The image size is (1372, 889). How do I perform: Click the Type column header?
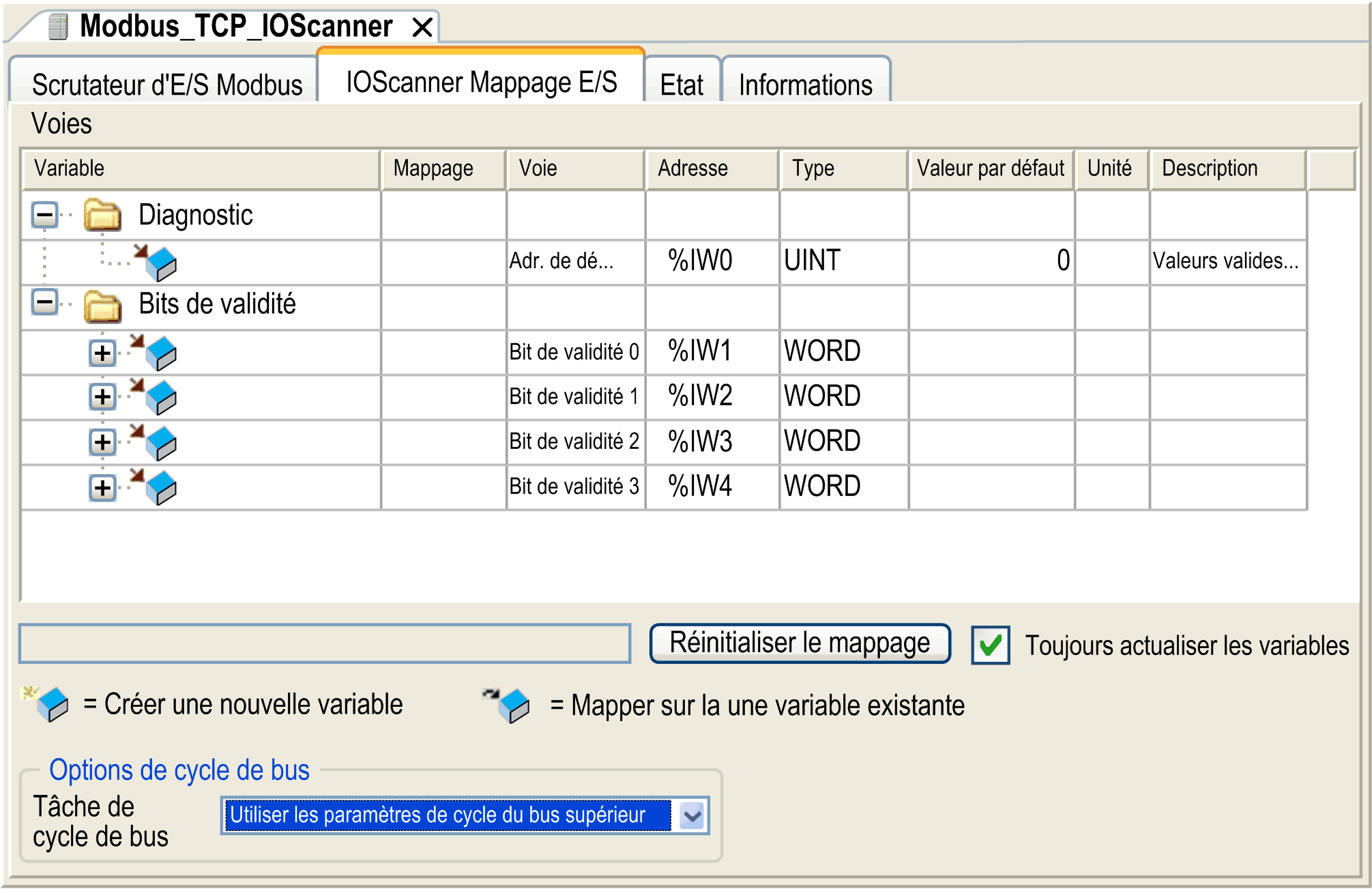tap(844, 169)
